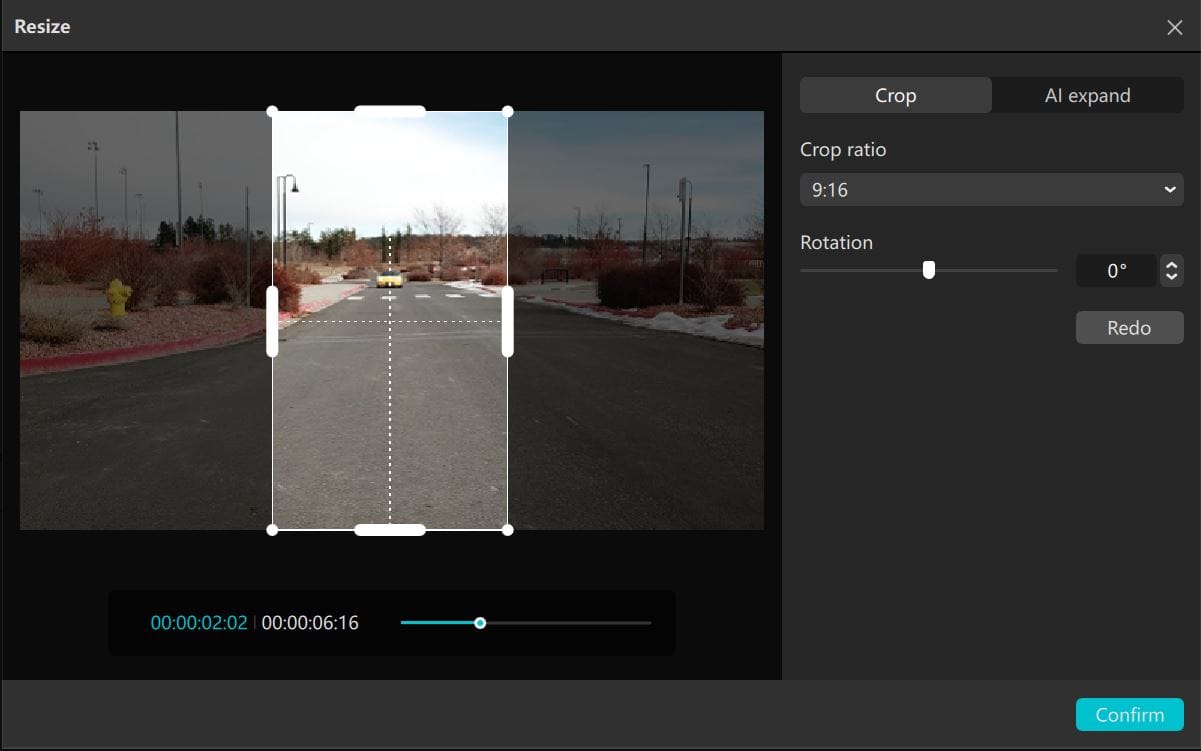Switch to the AI expand tab
This screenshot has height=751, width=1201.
(x=1087, y=96)
